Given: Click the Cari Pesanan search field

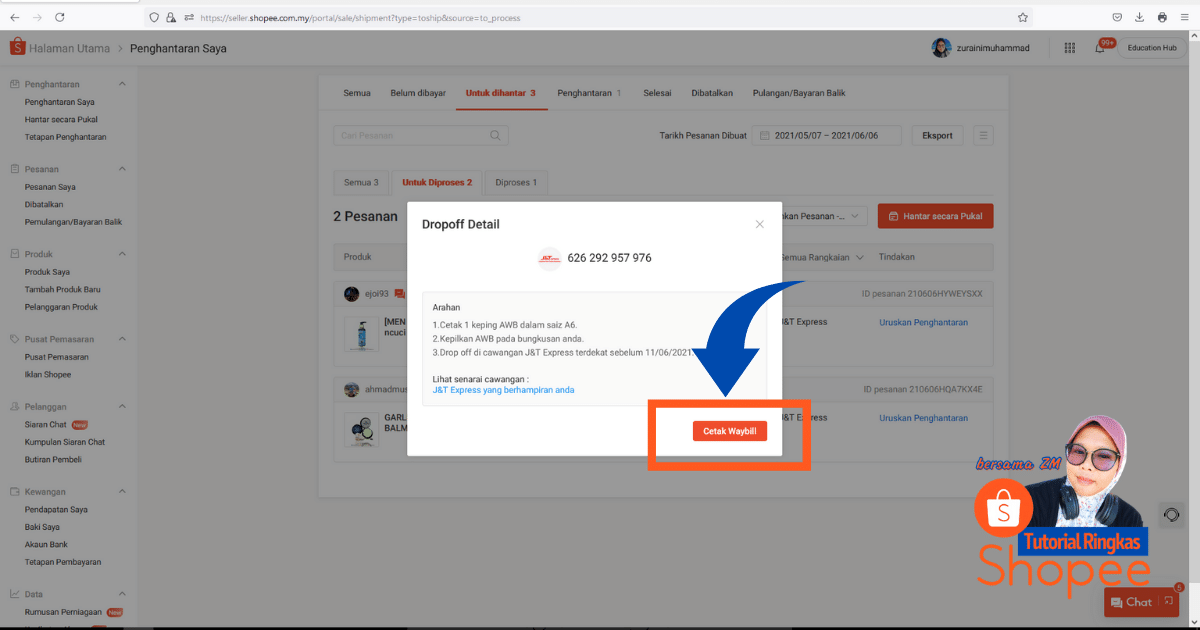Looking at the screenshot, I should click(420, 135).
